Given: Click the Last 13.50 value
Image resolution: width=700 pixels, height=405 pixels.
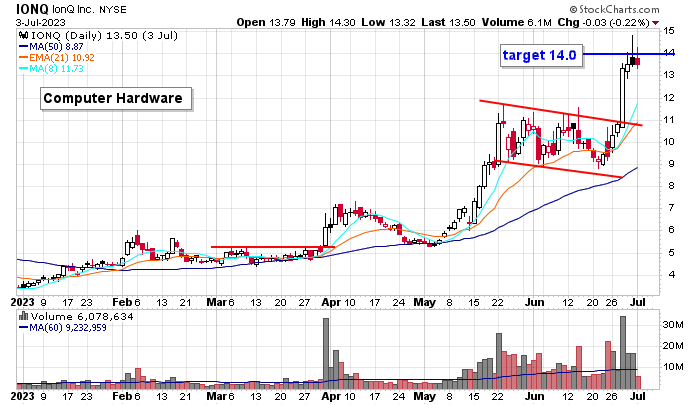Looking at the screenshot, I should 448,22.
